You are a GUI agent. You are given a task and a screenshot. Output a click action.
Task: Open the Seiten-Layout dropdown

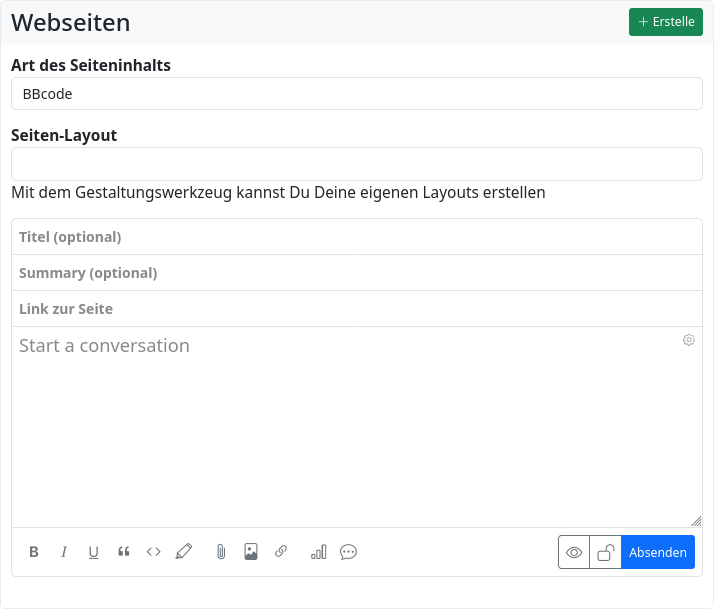click(x=357, y=164)
